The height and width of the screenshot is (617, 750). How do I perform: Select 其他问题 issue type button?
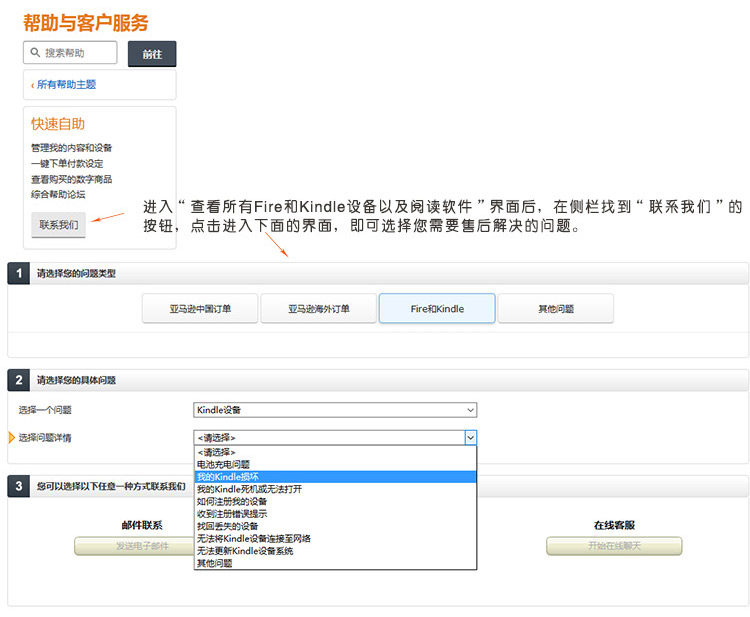coord(556,309)
